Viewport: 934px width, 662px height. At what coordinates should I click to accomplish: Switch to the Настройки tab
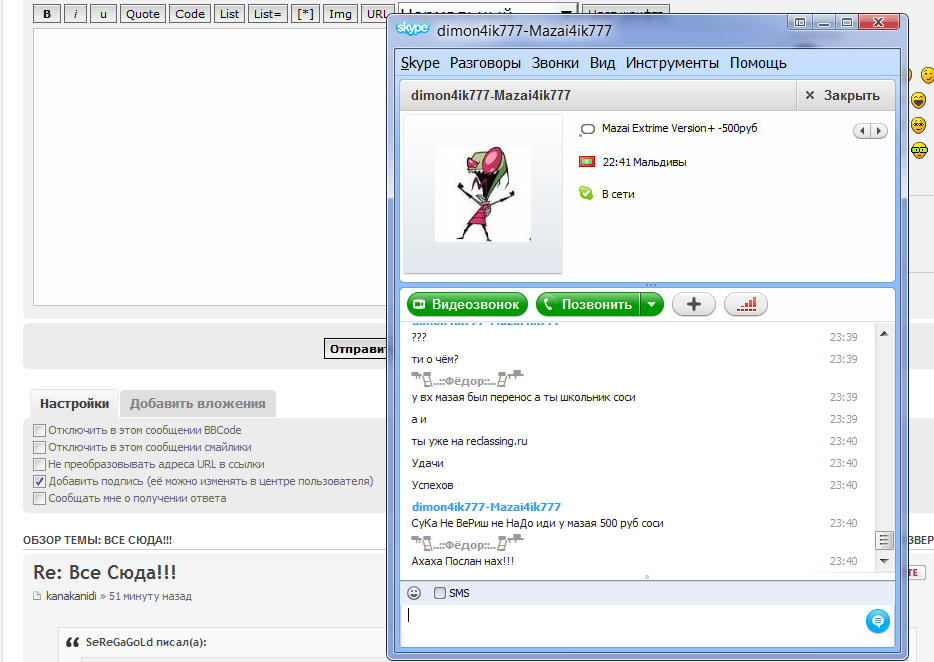tap(74, 403)
